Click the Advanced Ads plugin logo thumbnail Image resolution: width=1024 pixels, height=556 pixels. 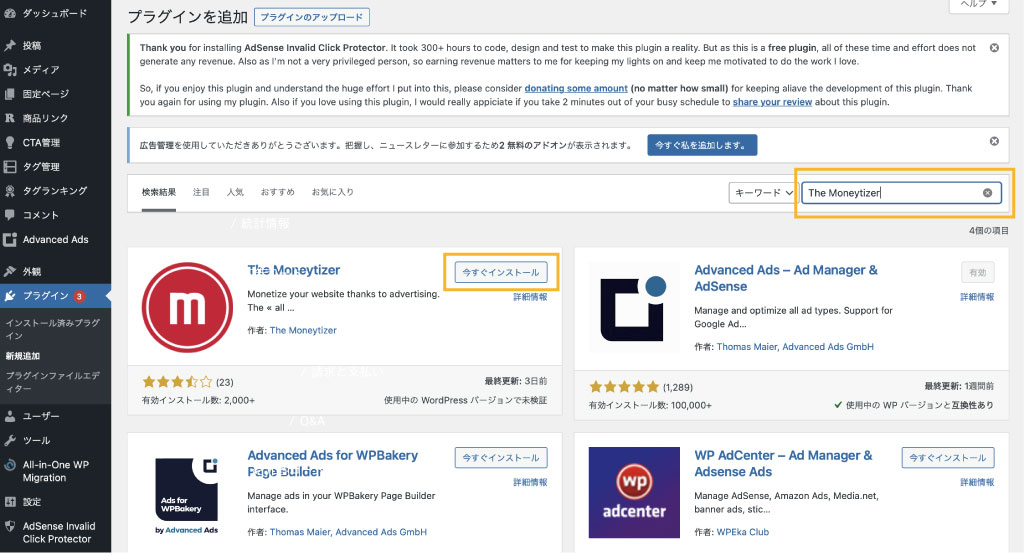click(x=633, y=308)
